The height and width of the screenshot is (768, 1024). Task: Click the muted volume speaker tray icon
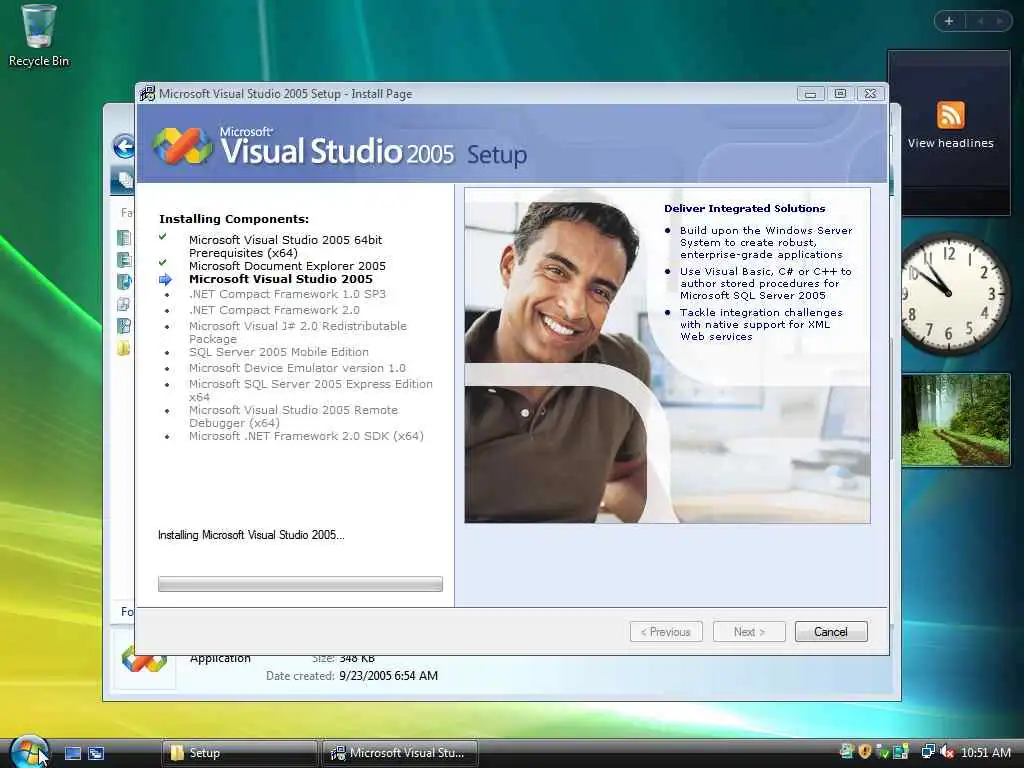(947, 752)
